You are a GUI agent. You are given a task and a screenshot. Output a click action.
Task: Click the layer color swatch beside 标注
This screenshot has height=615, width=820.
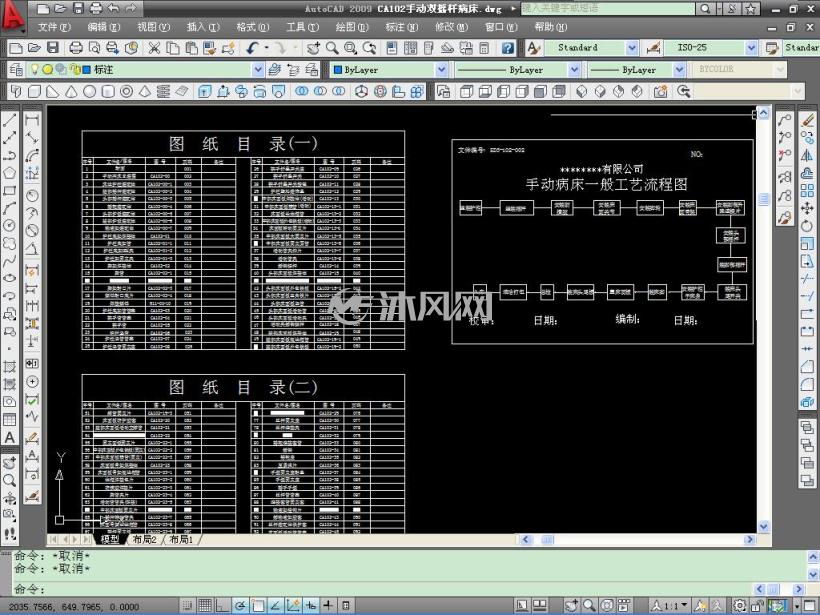pos(87,70)
